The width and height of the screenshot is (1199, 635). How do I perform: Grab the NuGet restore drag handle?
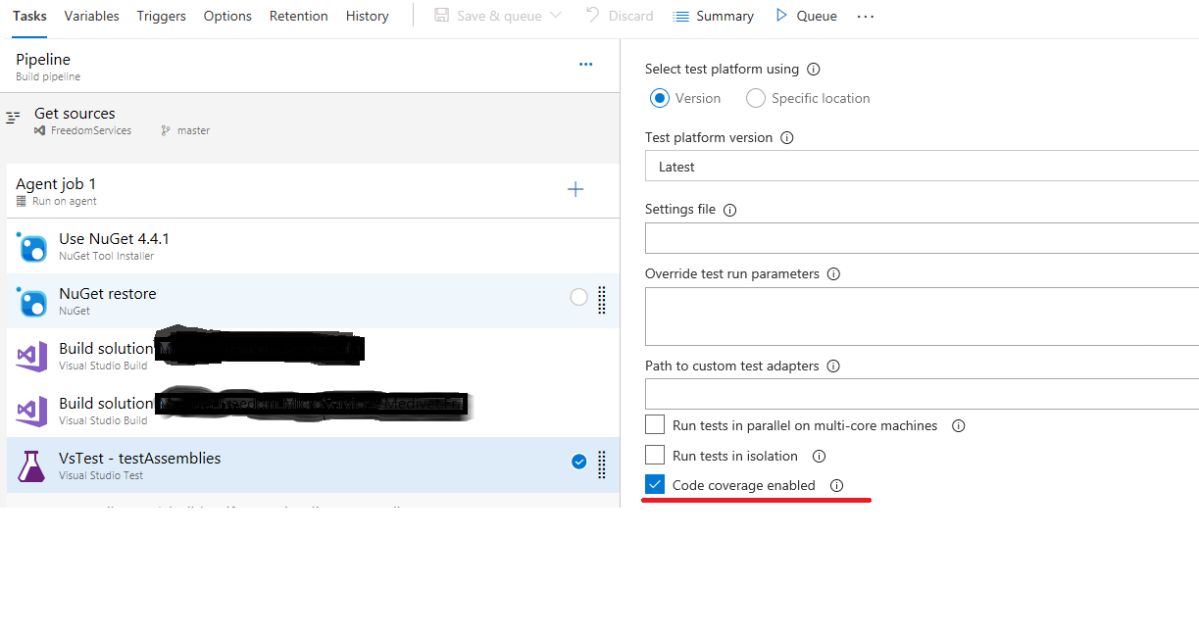pyautogui.click(x=602, y=300)
